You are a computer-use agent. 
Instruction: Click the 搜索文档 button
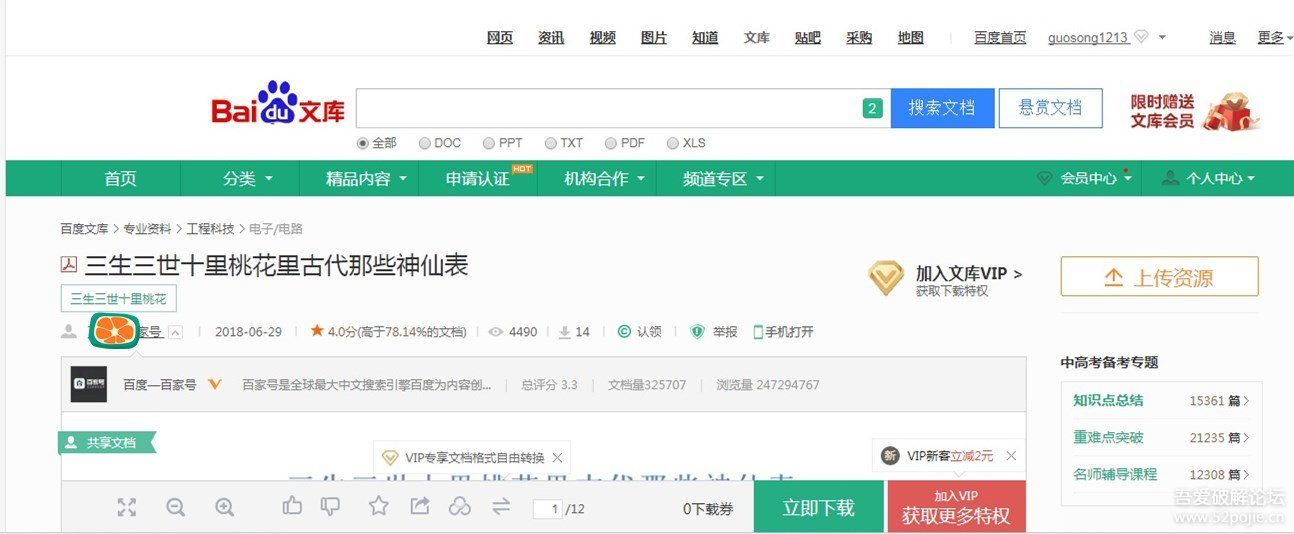point(942,108)
